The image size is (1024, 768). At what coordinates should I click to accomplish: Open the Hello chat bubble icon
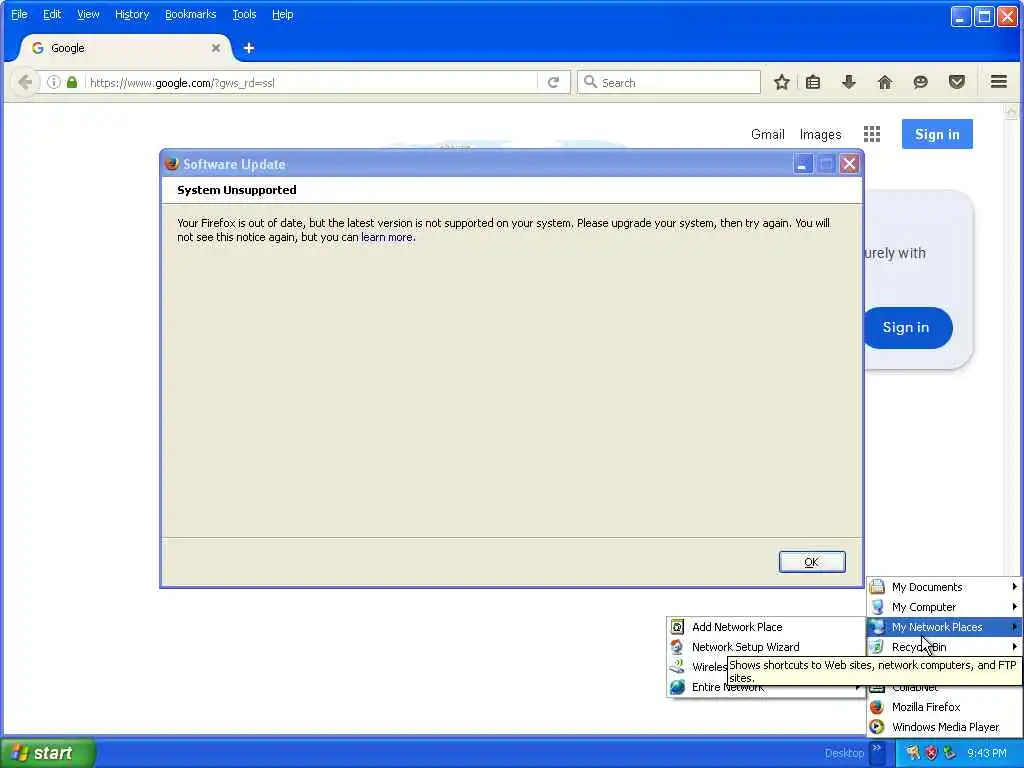tap(921, 82)
